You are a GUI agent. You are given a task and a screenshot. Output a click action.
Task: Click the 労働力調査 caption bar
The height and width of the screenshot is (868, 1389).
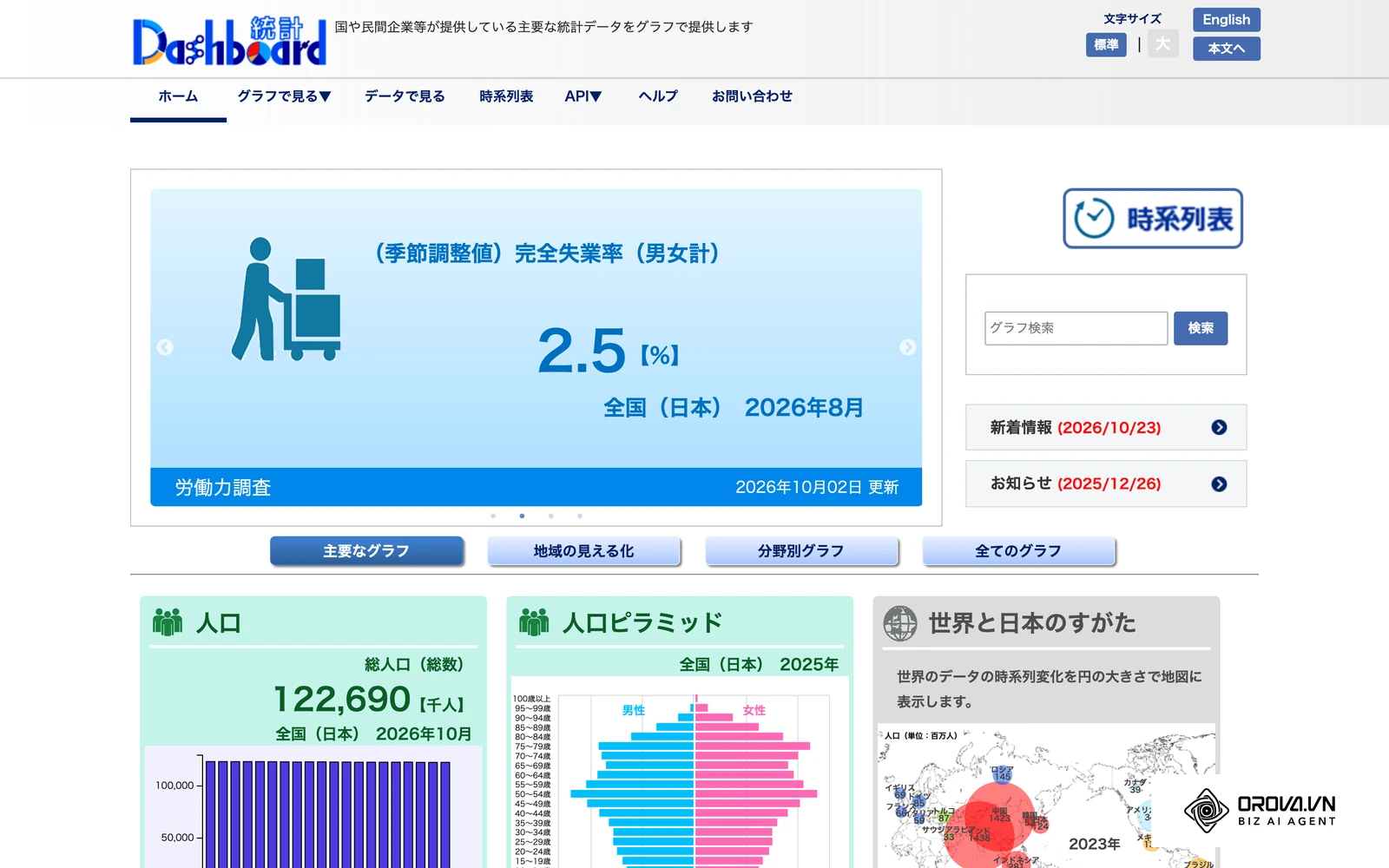[536, 487]
